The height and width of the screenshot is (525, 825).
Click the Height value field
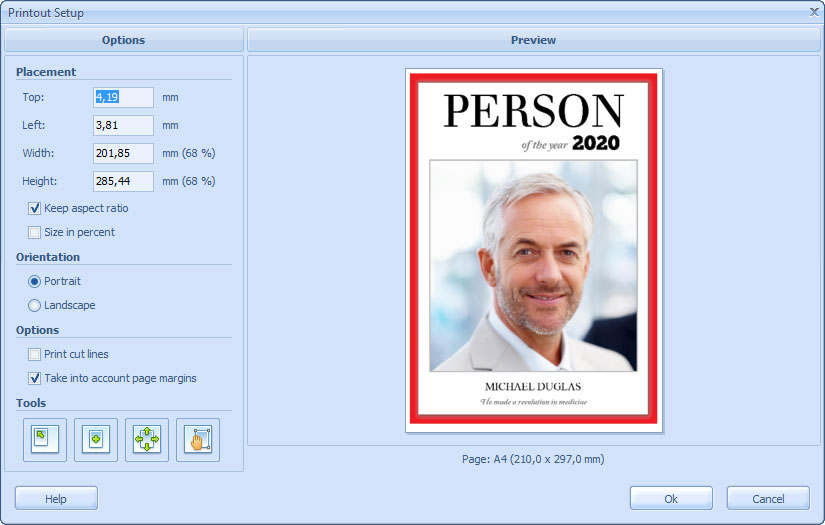124,181
